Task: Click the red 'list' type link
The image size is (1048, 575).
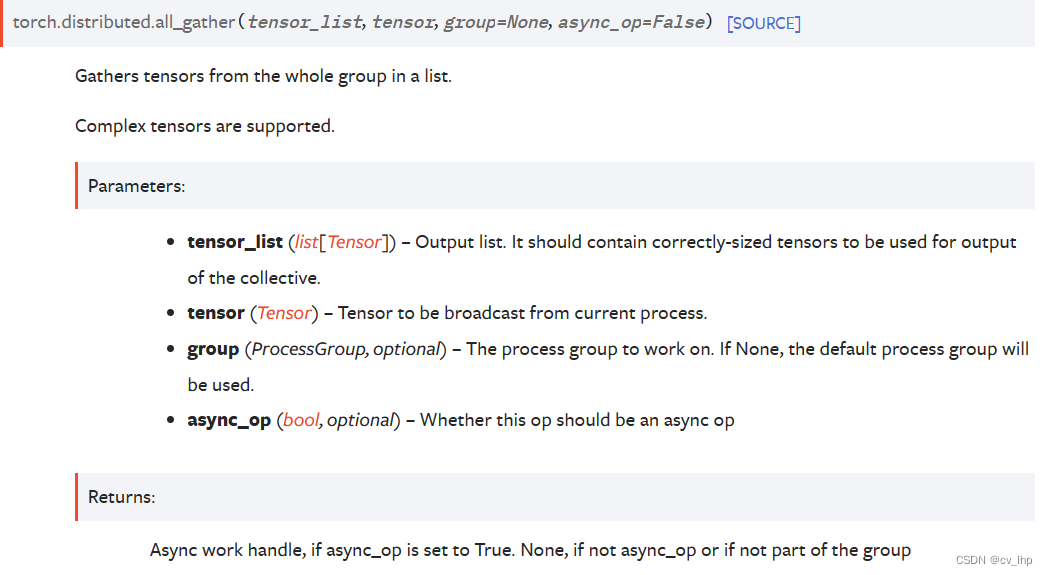Action: click(x=306, y=242)
